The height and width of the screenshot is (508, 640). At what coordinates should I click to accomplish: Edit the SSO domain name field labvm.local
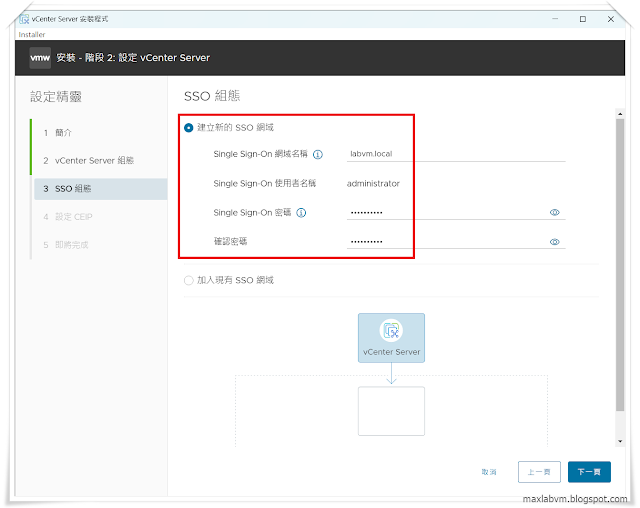tap(456, 154)
